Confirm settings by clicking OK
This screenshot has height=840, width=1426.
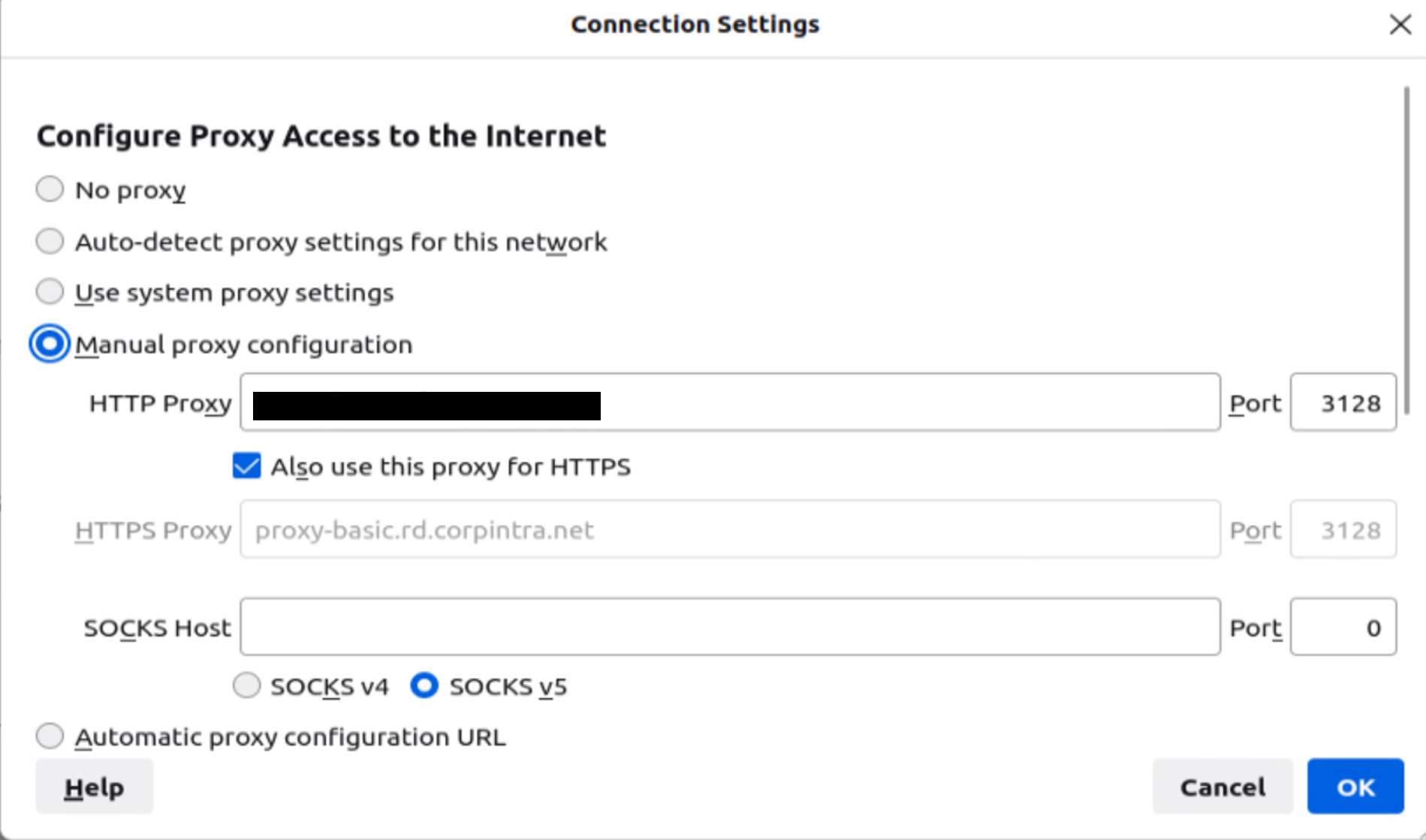pyautogui.click(x=1355, y=786)
